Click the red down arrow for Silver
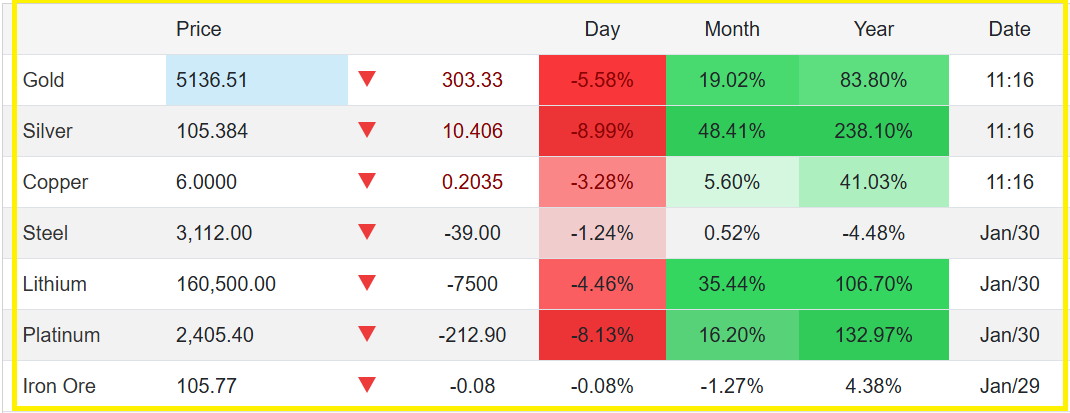This screenshot has width=1070, height=413. 367,130
